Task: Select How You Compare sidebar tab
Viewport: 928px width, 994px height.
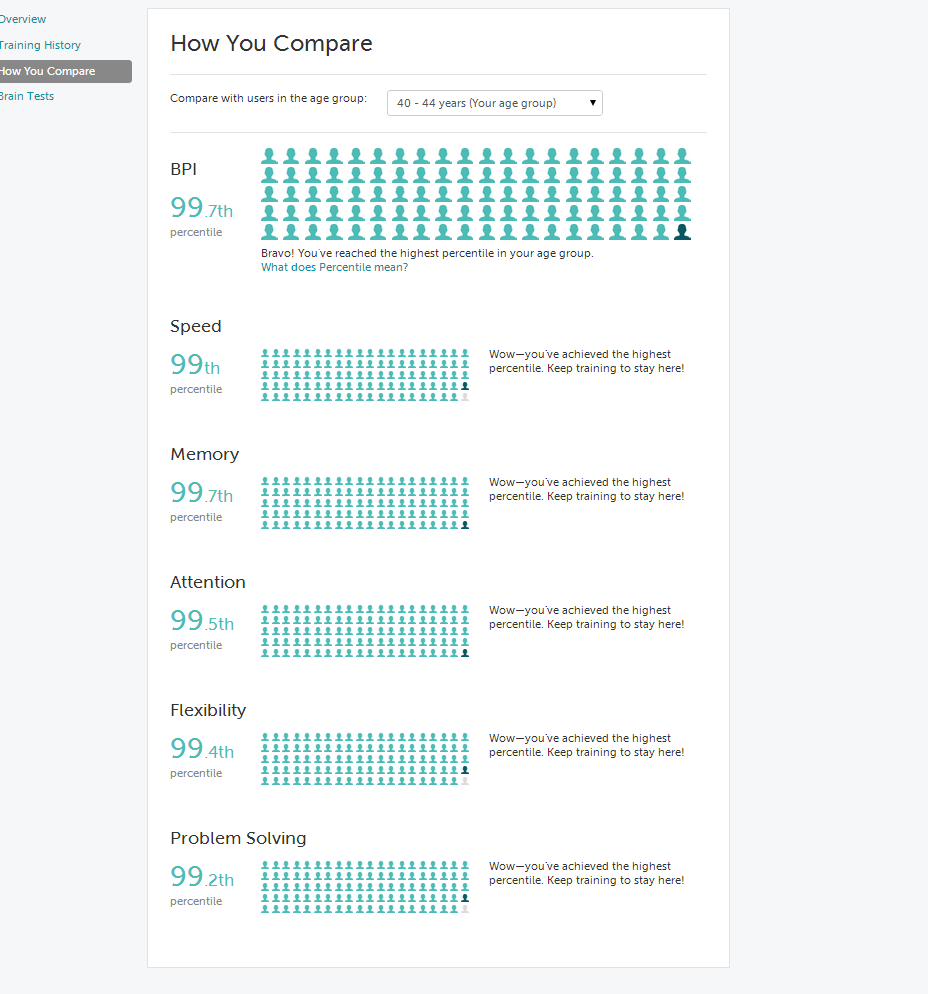Action: 65,71
